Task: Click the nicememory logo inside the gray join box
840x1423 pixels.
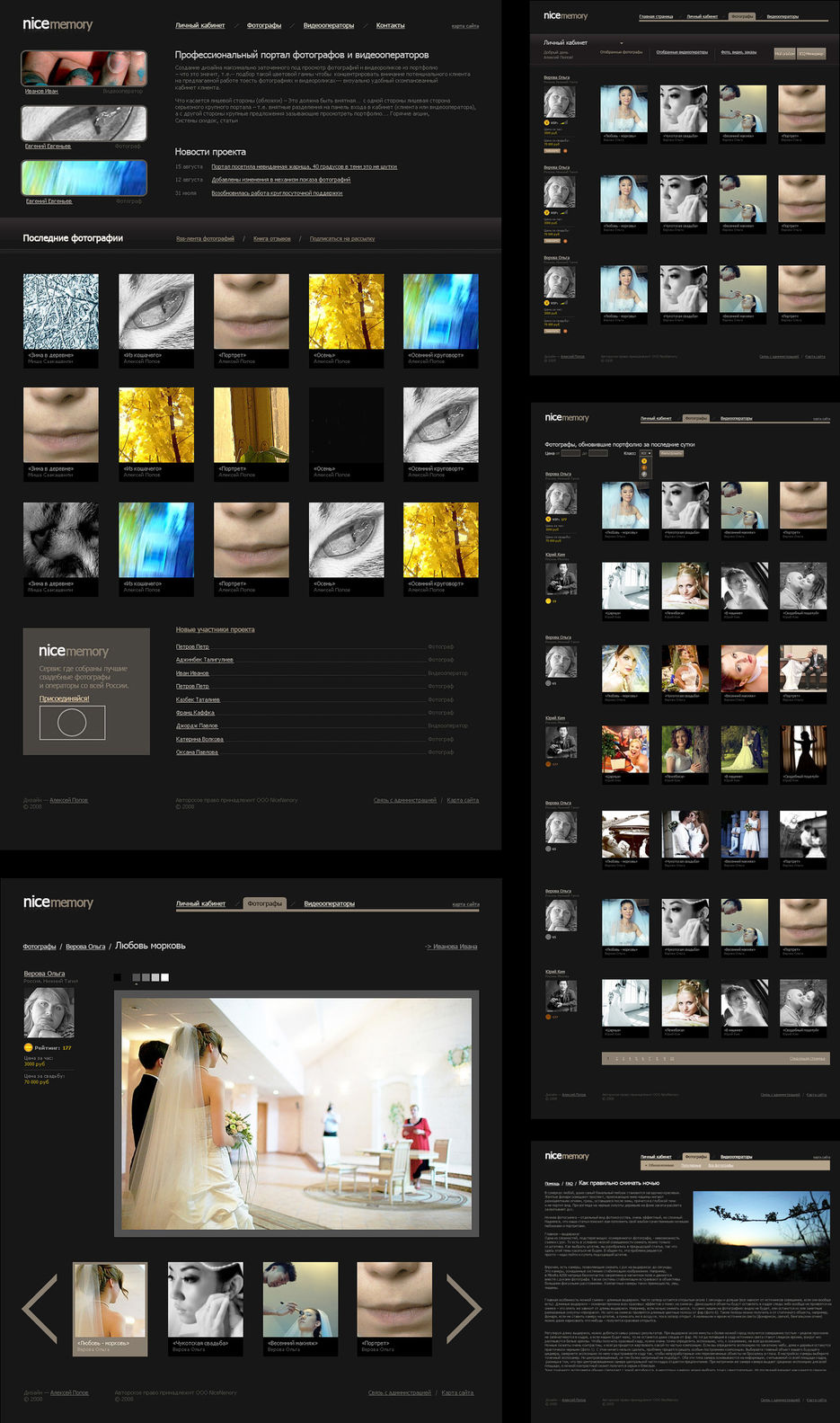Action: pos(74,651)
